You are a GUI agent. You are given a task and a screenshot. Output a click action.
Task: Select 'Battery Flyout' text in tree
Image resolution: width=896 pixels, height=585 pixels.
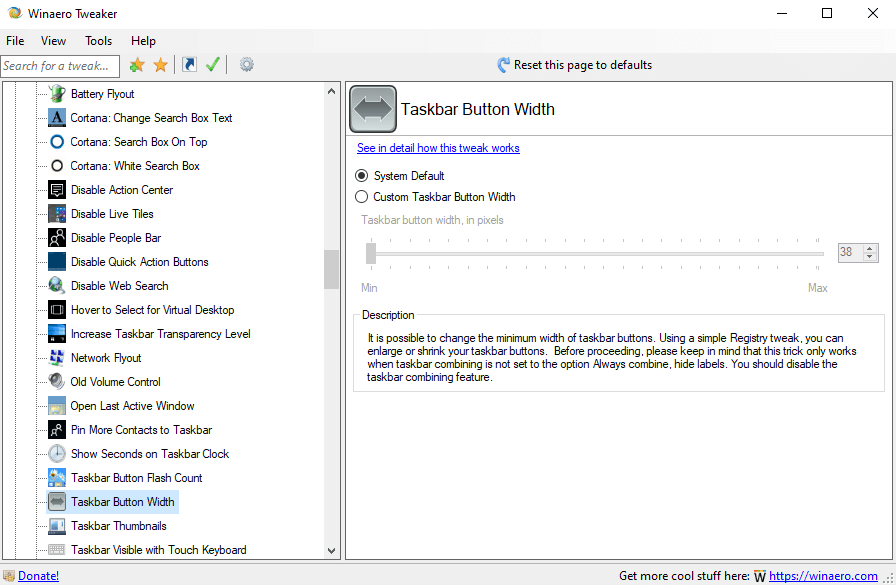102,94
